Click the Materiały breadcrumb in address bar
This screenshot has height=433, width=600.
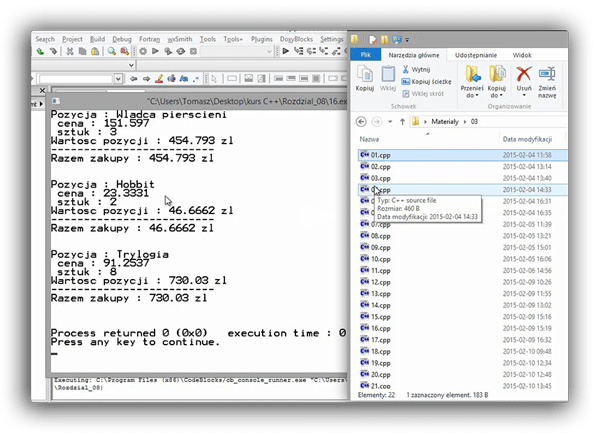pos(444,120)
